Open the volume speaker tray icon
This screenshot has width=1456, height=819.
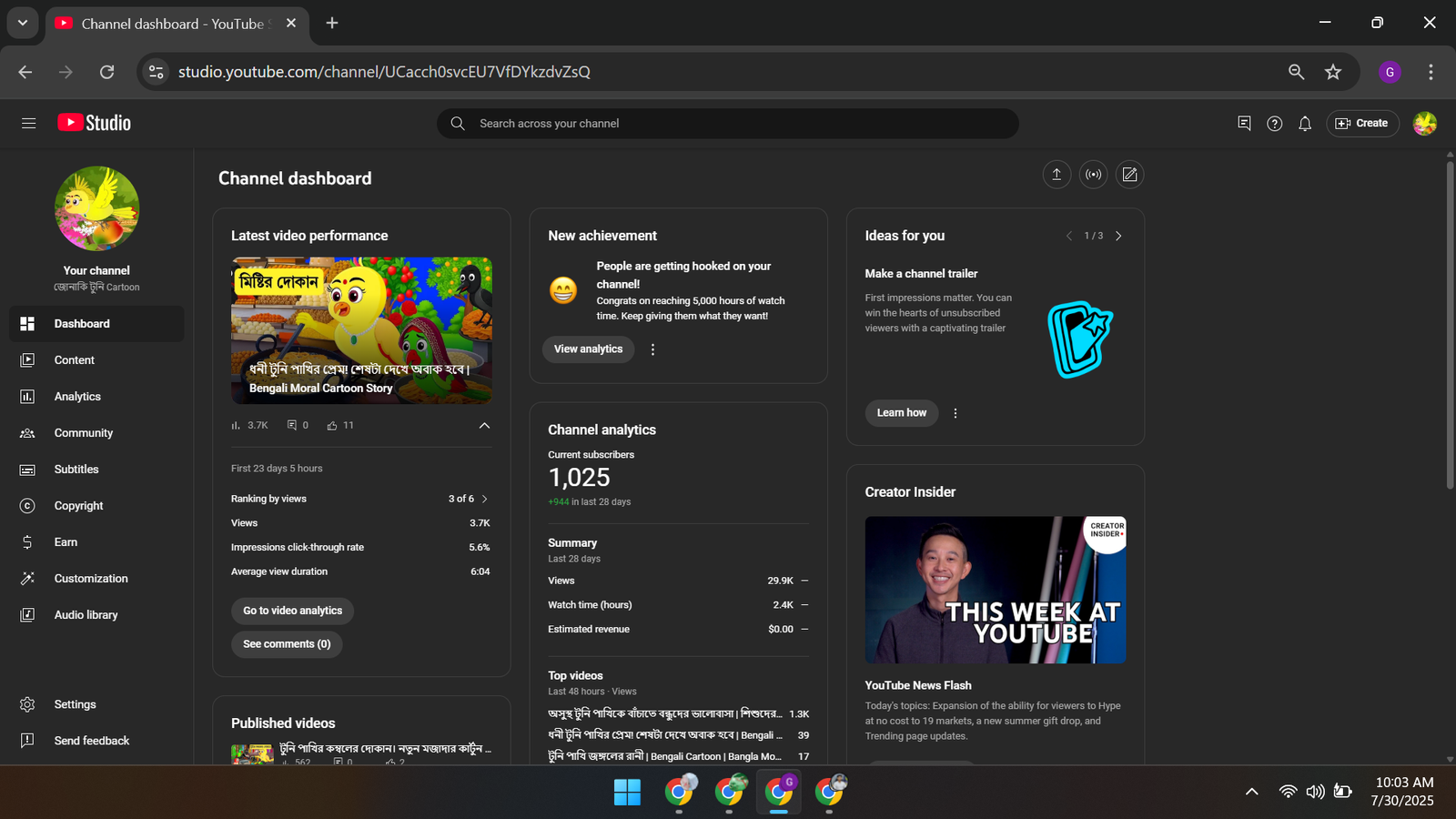[x=1315, y=792]
